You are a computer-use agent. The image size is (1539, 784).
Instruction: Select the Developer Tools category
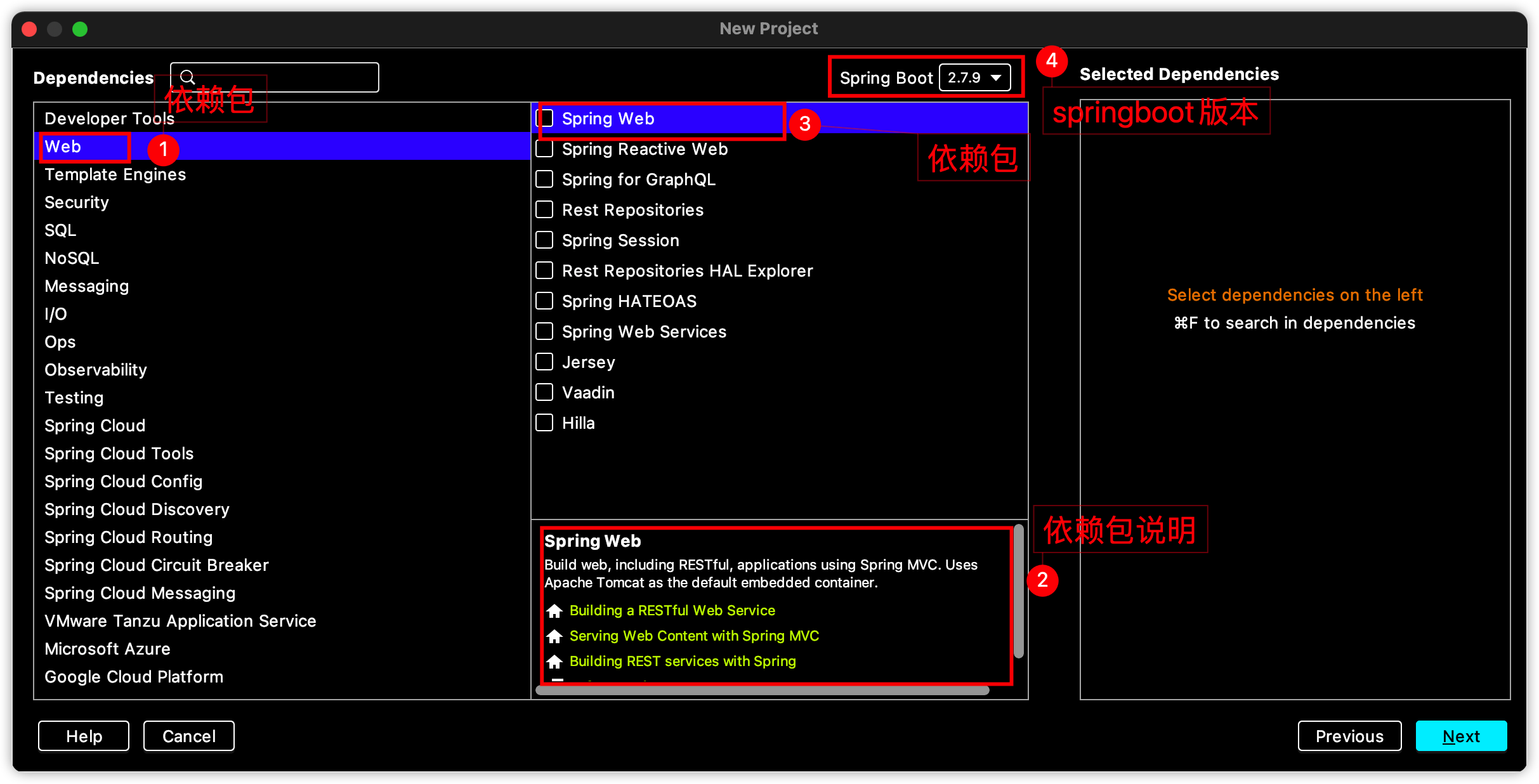click(x=282, y=119)
